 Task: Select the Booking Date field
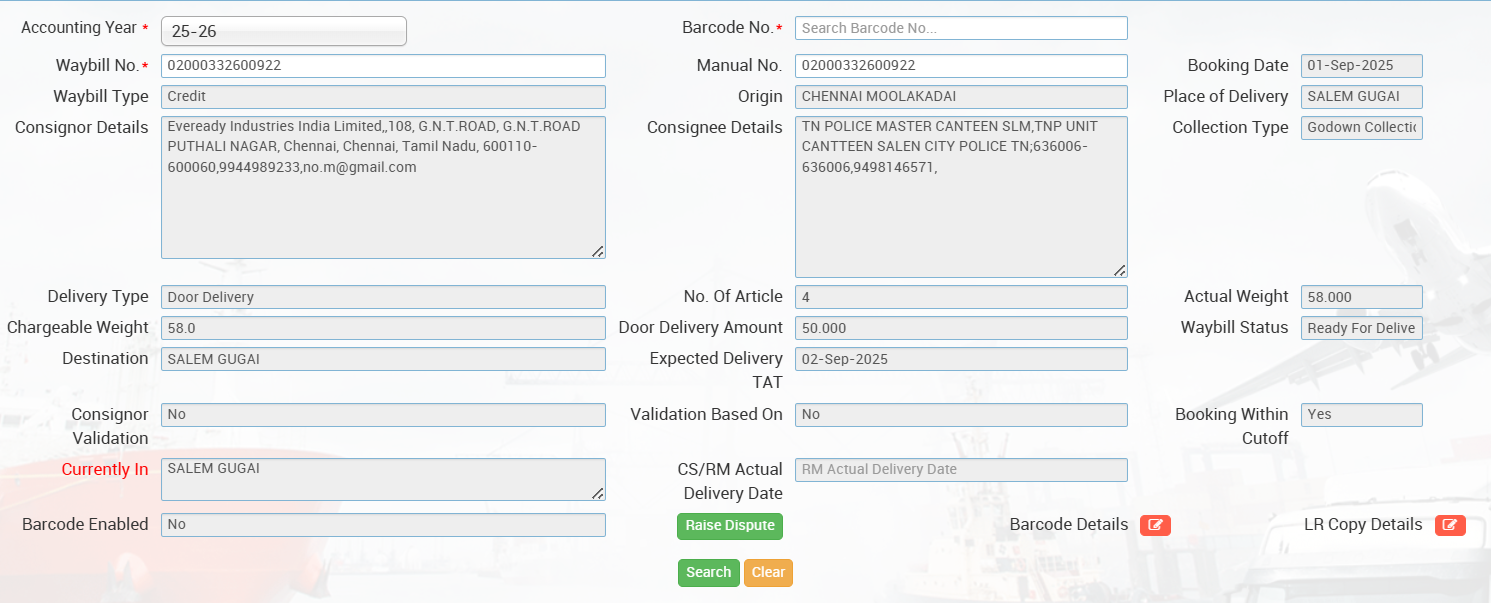point(1361,66)
